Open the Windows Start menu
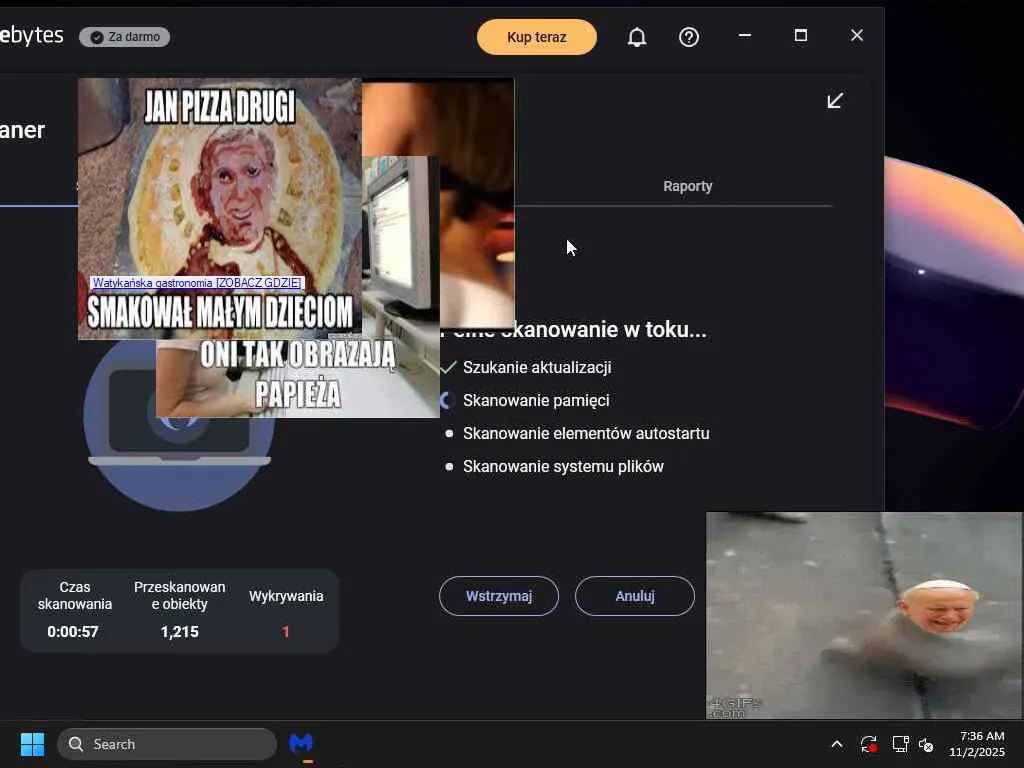Screen dimensions: 1024x768 click(x=32, y=744)
